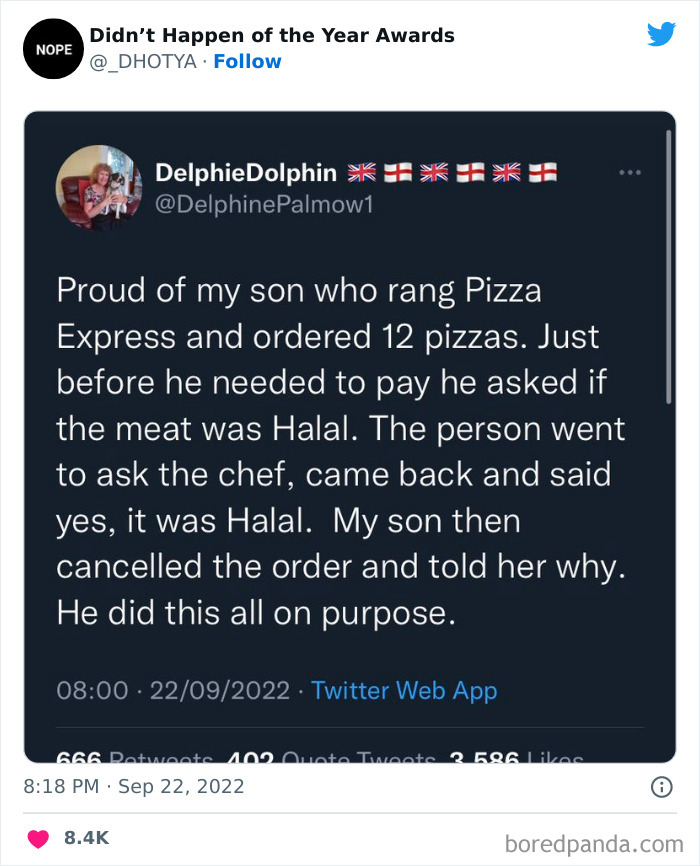Open the 8:18 PM · Sep 22, 2022 timestamp

(x=133, y=787)
